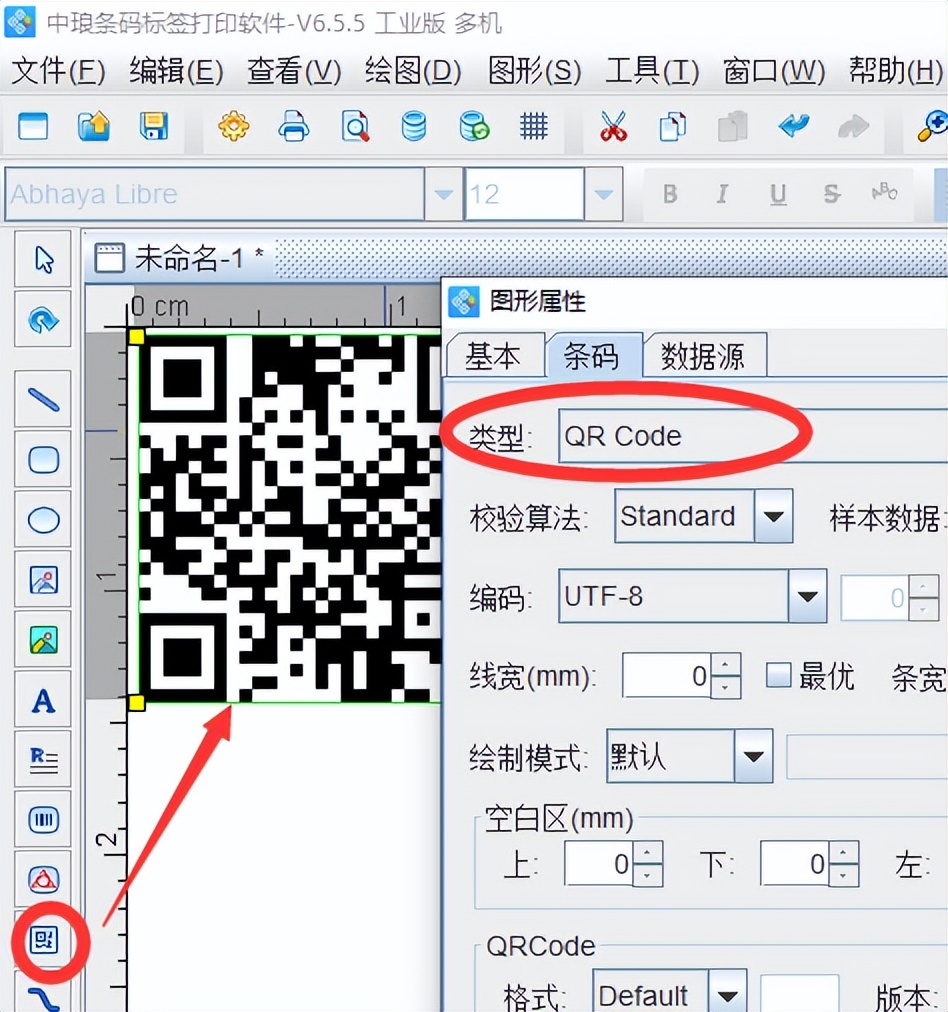The height and width of the screenshot is (1012, 948).
Task: Open the 编辑(E) menu
Action: coord(176,70)
